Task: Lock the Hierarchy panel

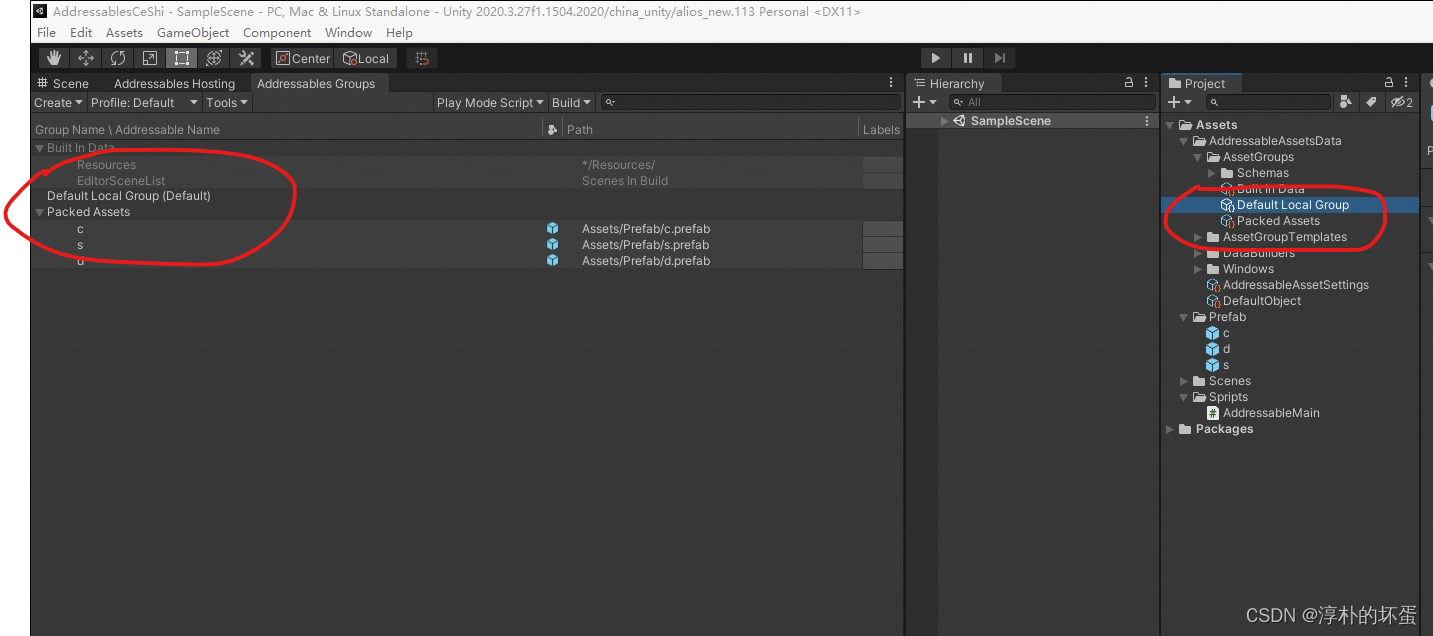Action: [1129, 83]
